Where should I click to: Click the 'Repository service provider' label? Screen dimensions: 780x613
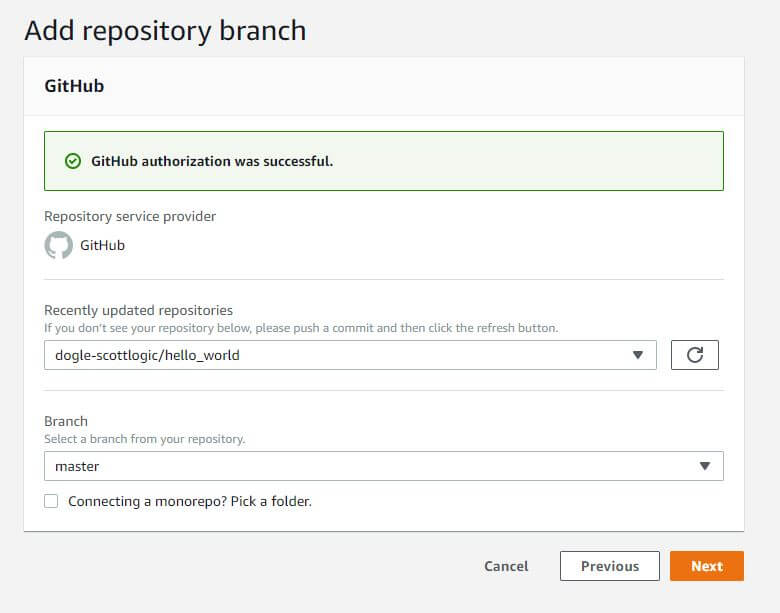coord(130,216)
